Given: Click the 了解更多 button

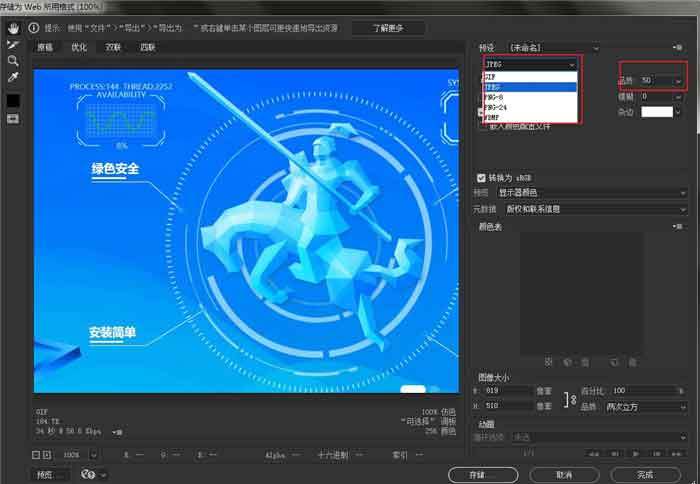Looking at the screenshot, I should [388, 28].
